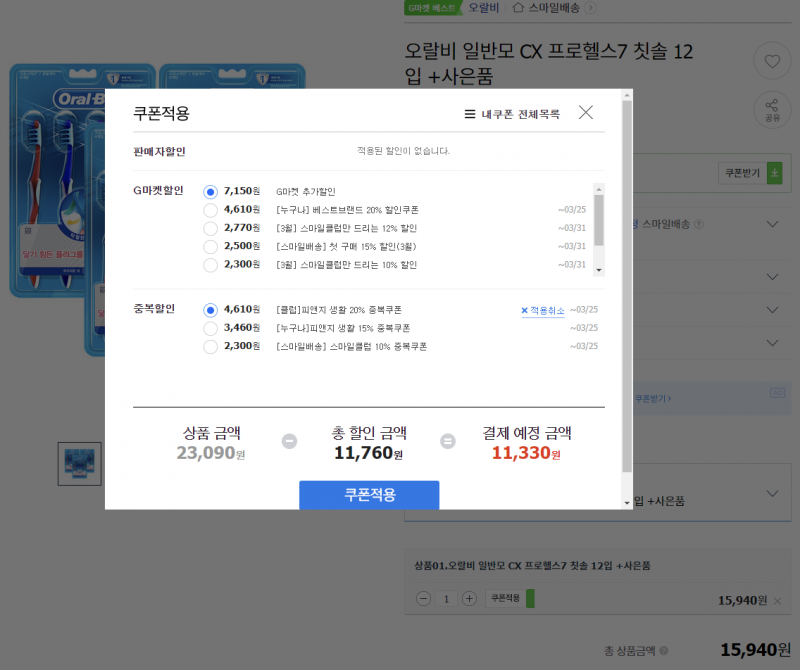Close the coupon apply dialog with the X
This screenshot has height=670, width=800.
[x=586, y=112]
